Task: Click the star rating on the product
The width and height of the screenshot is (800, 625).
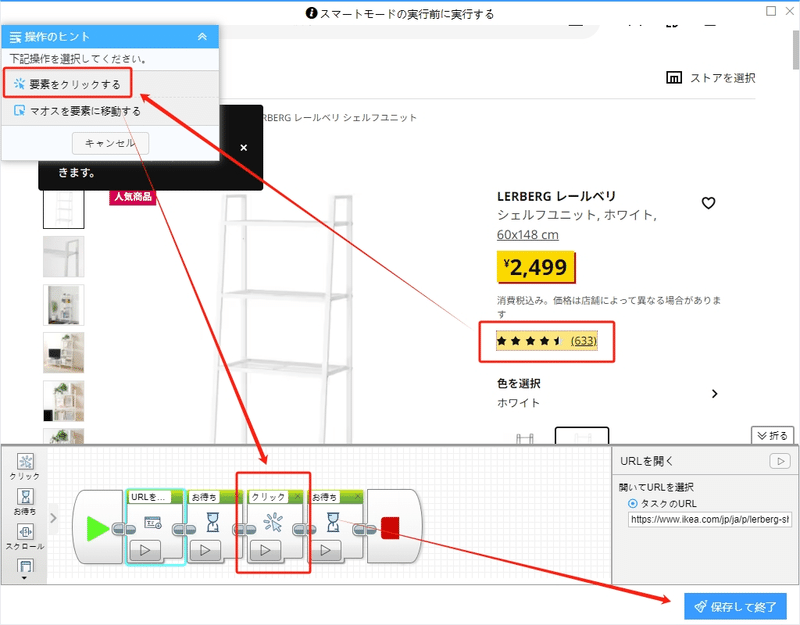Action: click(x=529, y=341)
